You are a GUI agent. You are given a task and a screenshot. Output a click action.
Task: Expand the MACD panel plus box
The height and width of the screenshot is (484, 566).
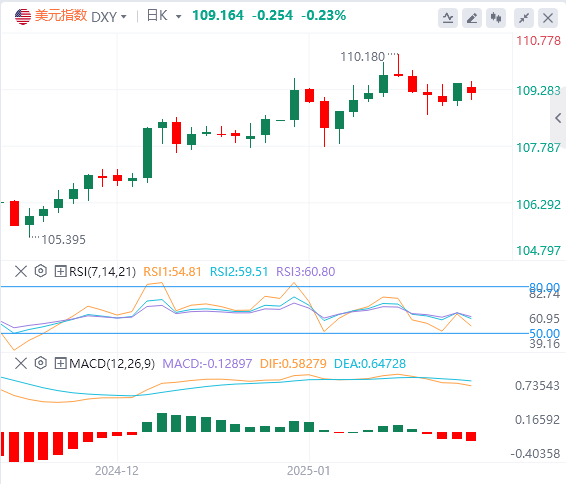(60, 363)
